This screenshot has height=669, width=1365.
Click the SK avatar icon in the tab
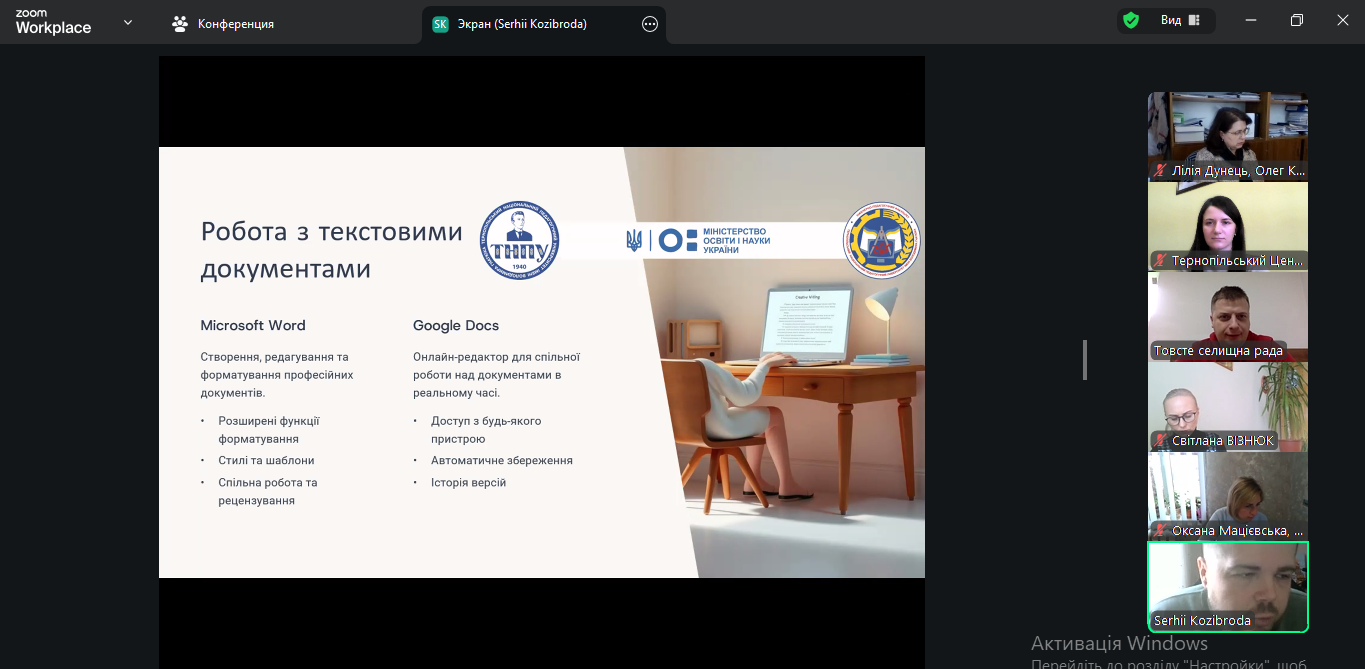pyautogui.click(x=440, y=24)
